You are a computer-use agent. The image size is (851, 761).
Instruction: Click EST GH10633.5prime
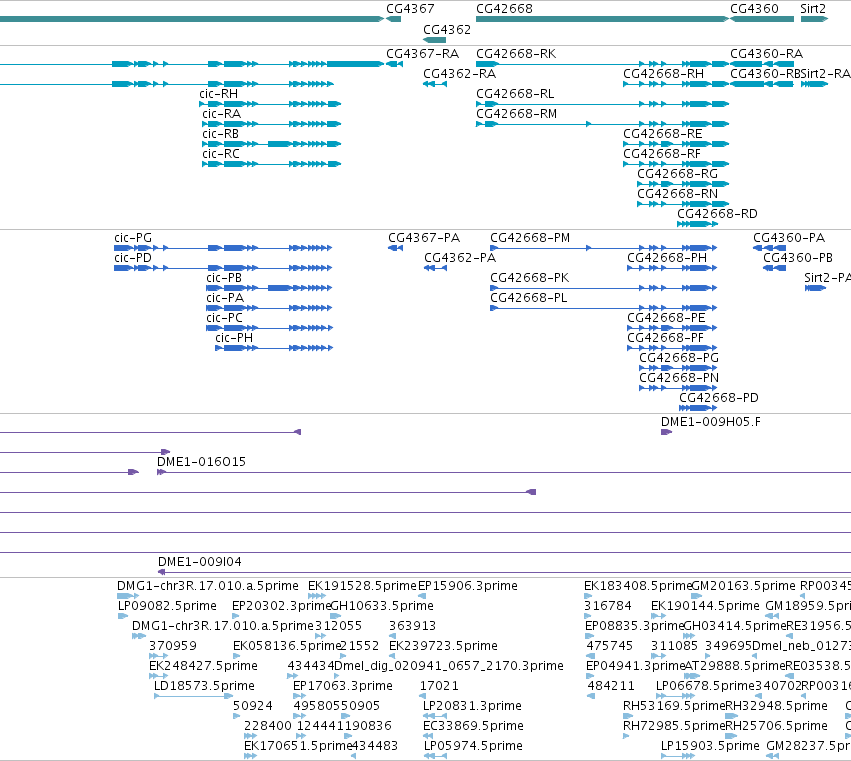[382, 606]
